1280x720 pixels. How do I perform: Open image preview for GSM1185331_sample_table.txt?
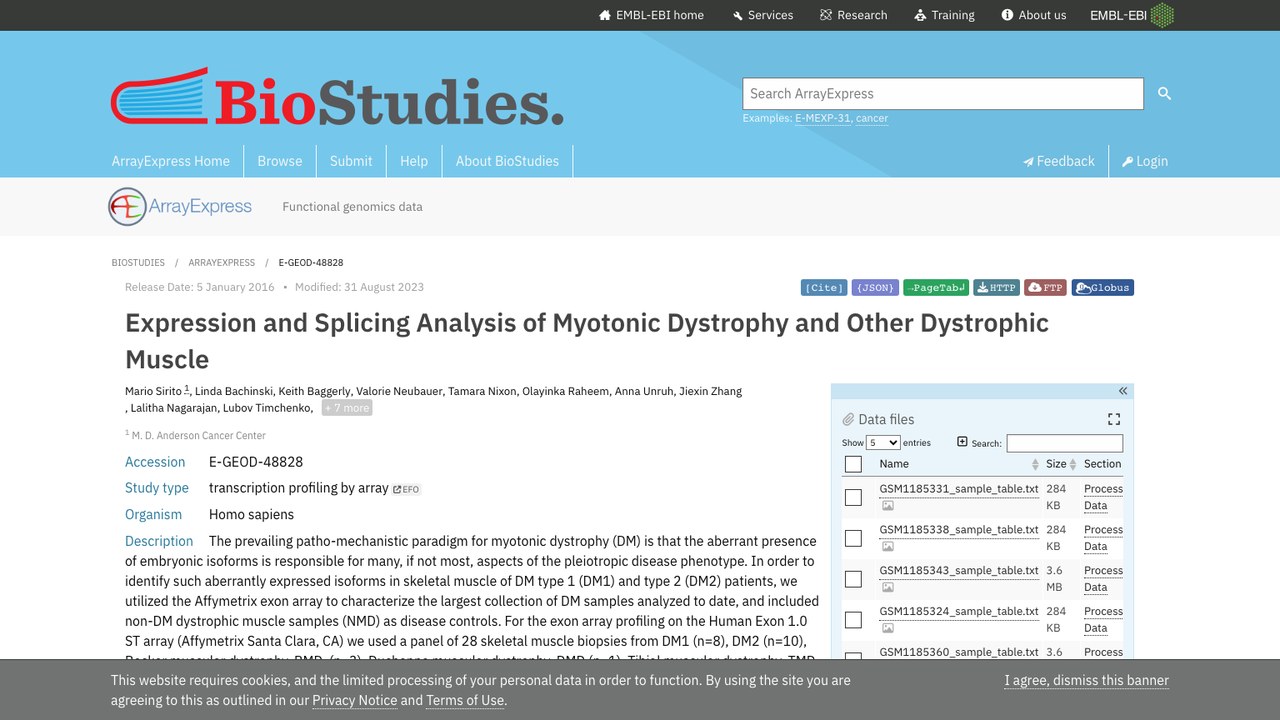(x=887, y=506)
